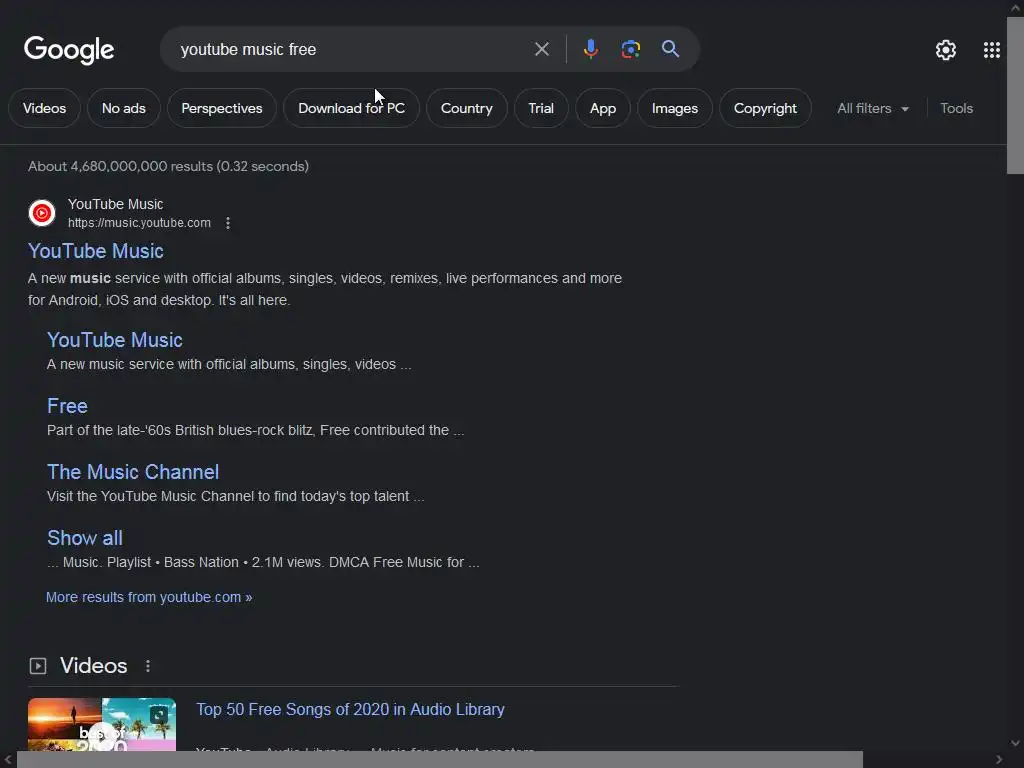Open the Free sitelink
The height and width of the screenshot is (768, 1024).
[67, 406]
